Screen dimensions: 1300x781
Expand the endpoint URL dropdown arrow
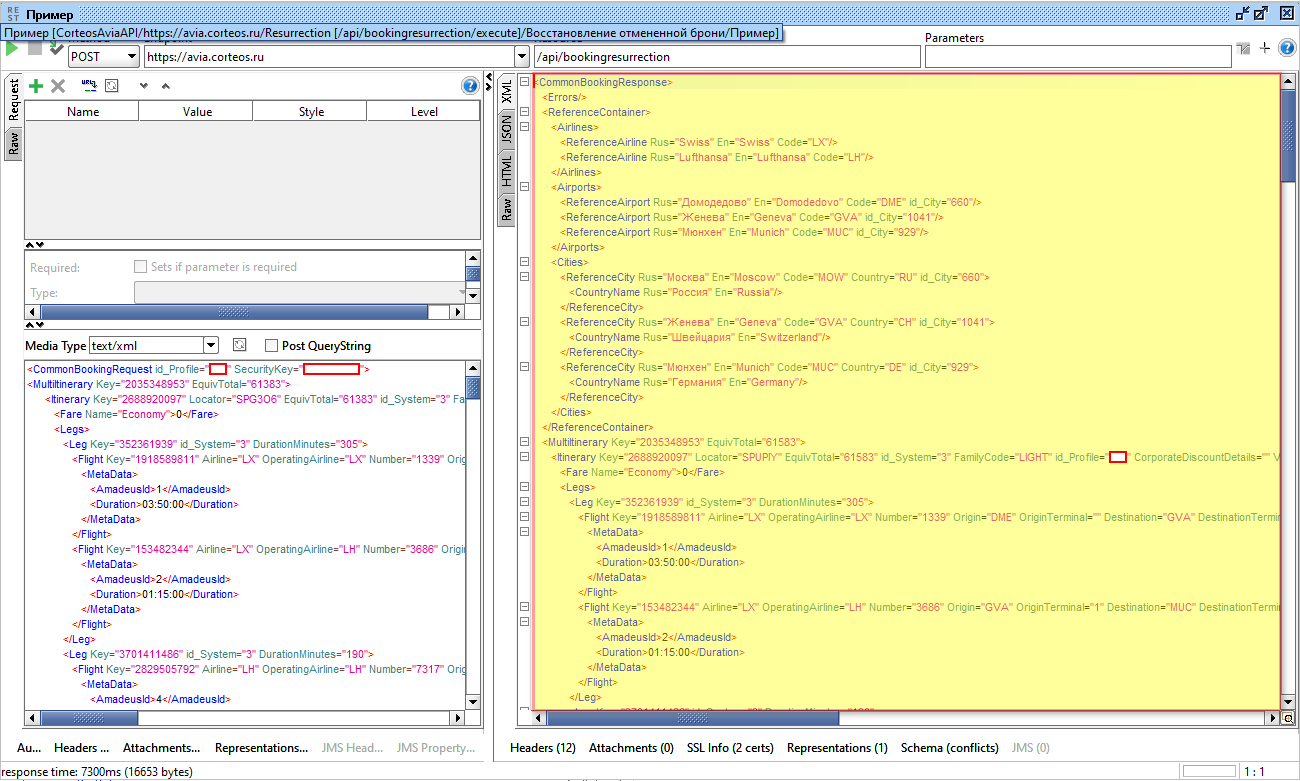pyautogui.click(x=521, y=57)
